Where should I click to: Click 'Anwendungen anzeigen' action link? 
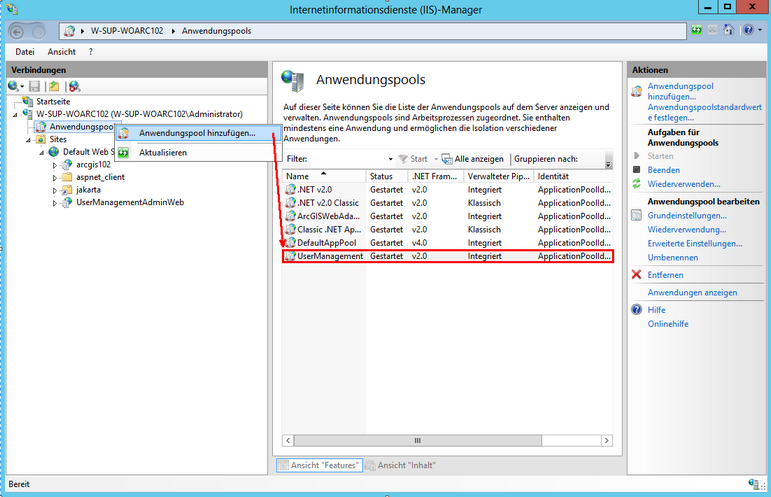click(692, 292)
